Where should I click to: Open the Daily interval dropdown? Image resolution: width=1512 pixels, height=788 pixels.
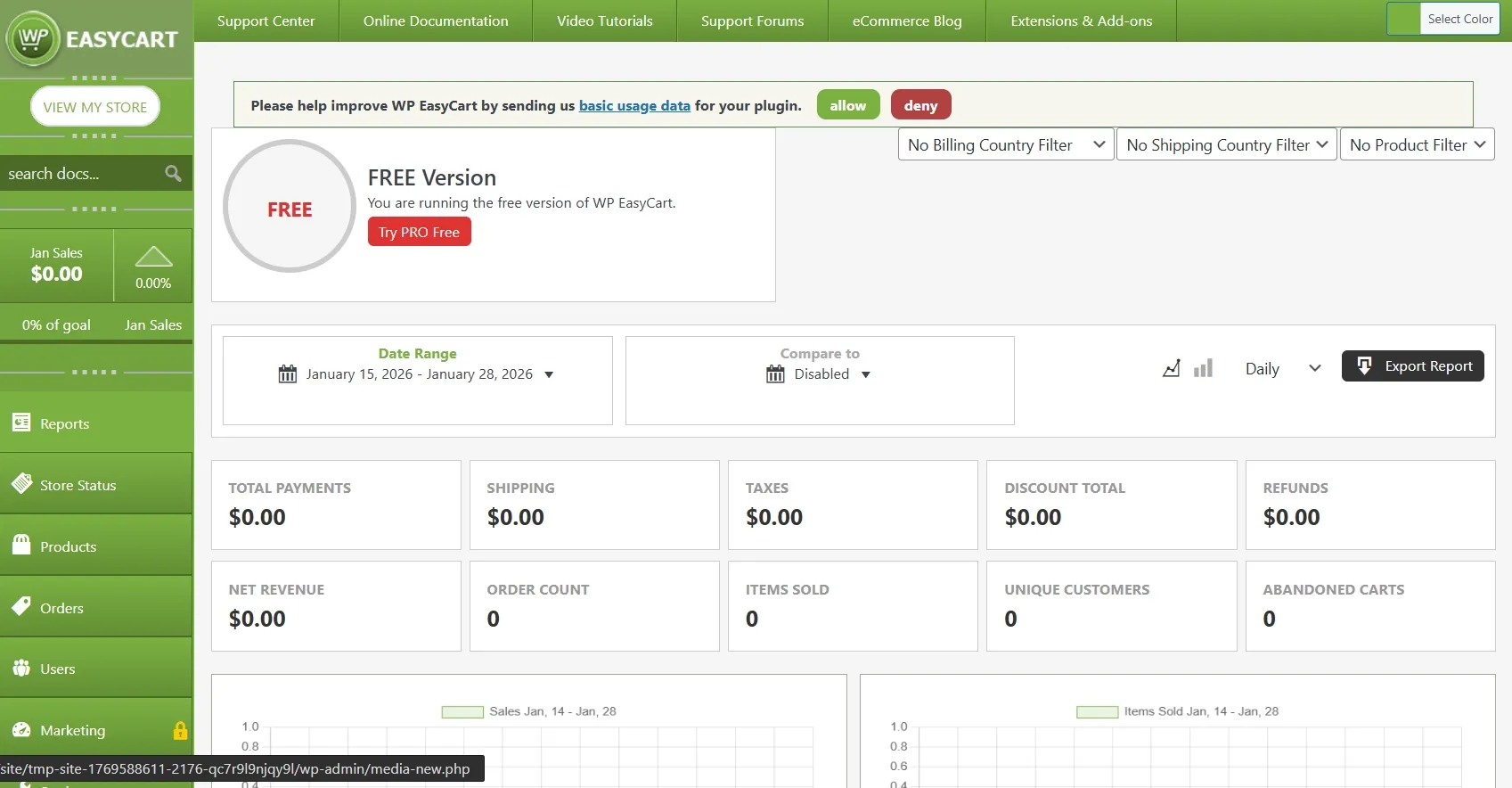1283,368
